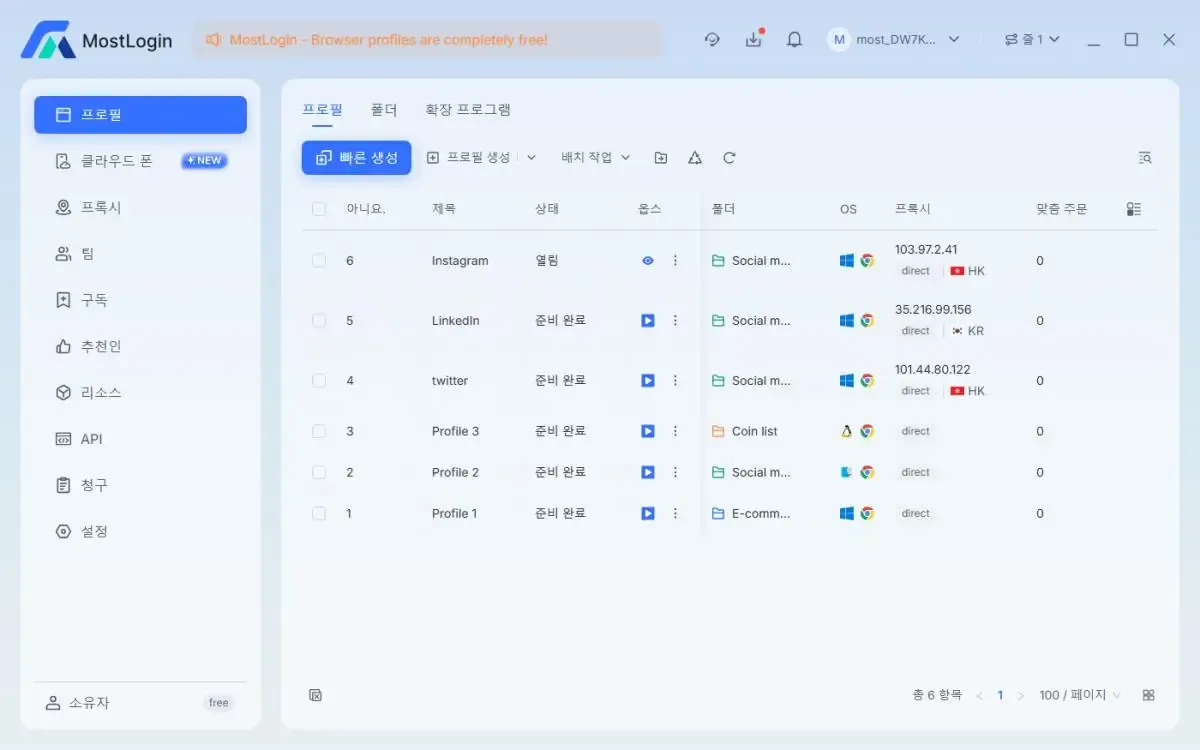Open the notification bell
This screenshot has width=1200, height=750.
coord(794,40)
